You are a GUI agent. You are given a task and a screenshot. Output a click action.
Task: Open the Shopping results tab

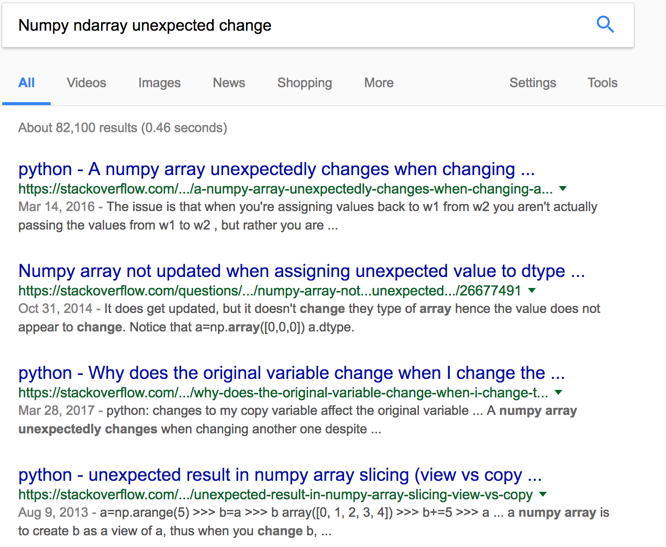coord(304,83)
